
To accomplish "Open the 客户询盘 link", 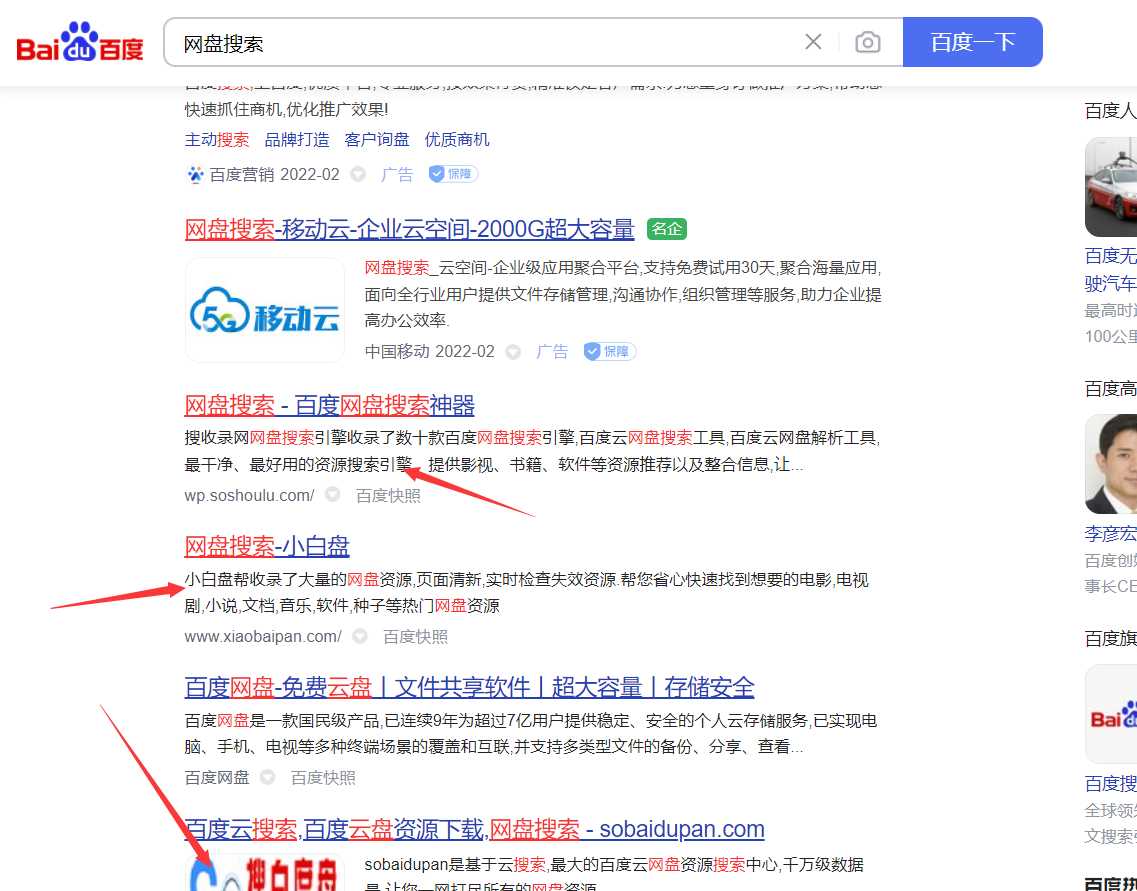I will tap(376, 139).
